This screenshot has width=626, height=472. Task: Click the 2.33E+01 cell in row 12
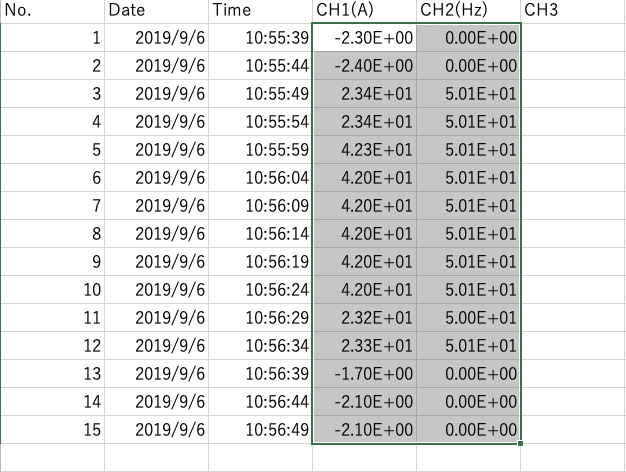pos(364,346)
